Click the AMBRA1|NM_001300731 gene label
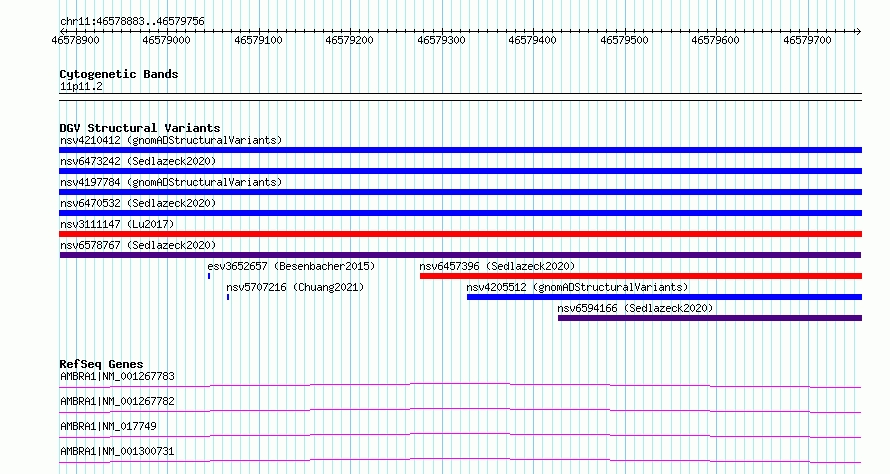The image size is (890, 474). click(x=117, y=451)
